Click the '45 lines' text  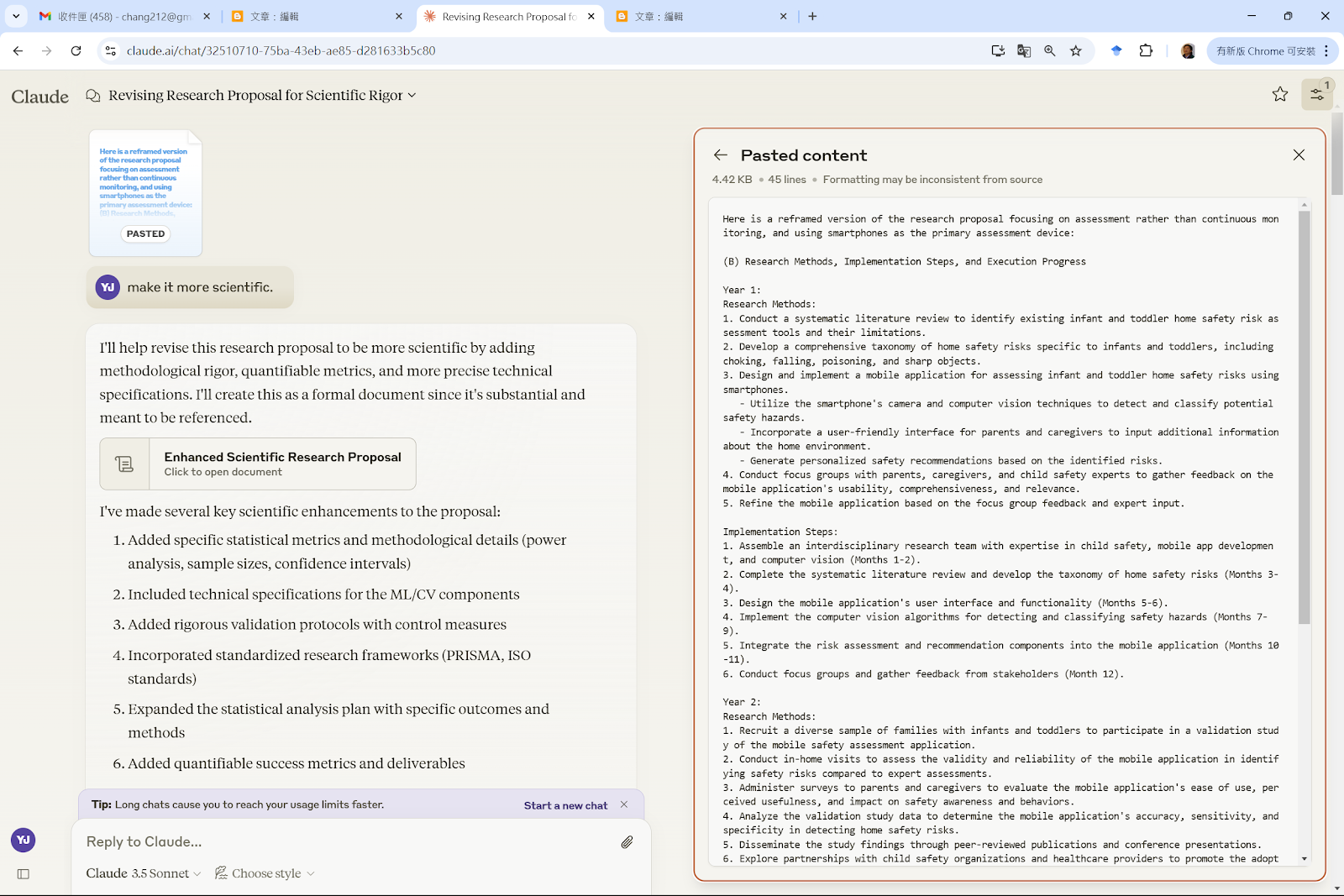pyautogui.click(x=786, y=180)
